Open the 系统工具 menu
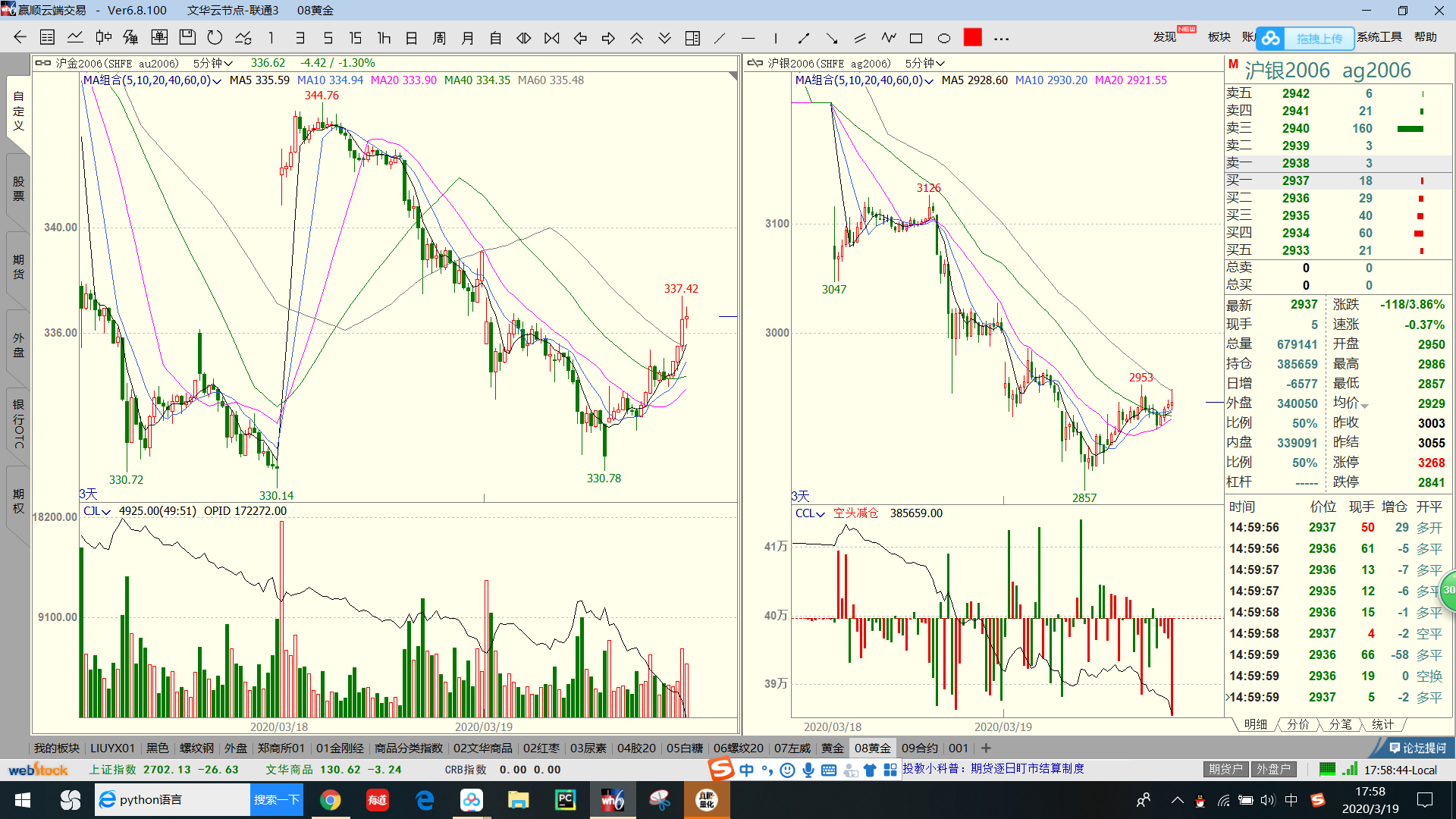The width and height of the screenshot is (1456, 819). (1379, 37)
